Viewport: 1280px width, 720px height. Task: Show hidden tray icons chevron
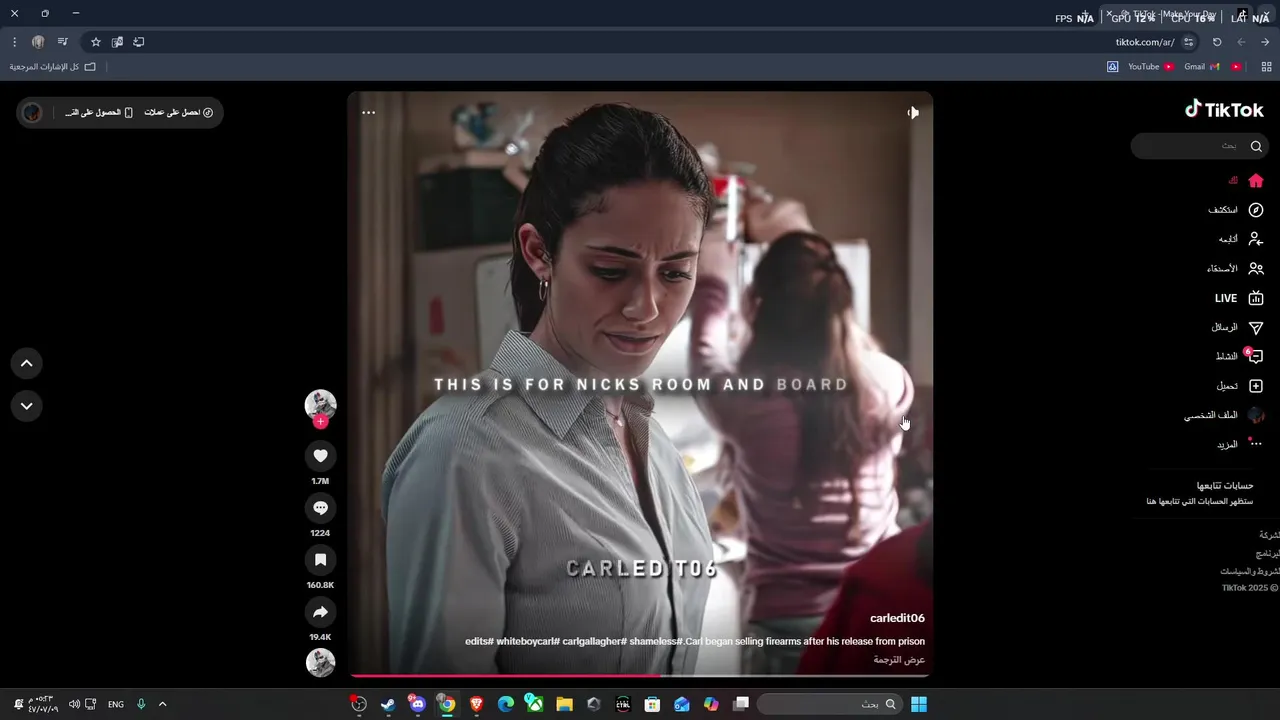click(x=162, y=704)
